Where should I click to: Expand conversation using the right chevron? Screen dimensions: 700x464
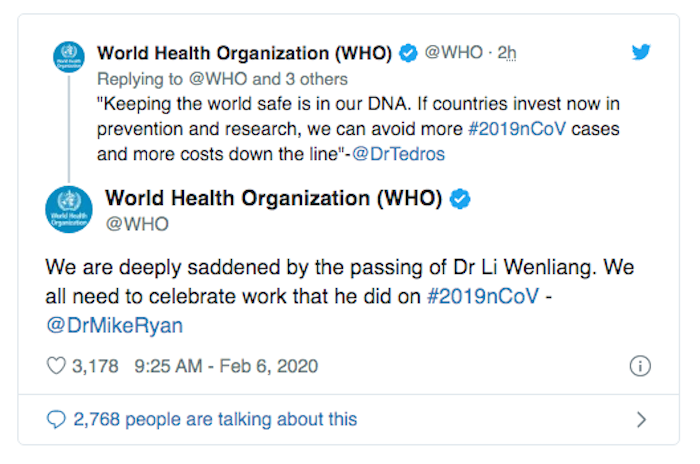pos(641,421)
